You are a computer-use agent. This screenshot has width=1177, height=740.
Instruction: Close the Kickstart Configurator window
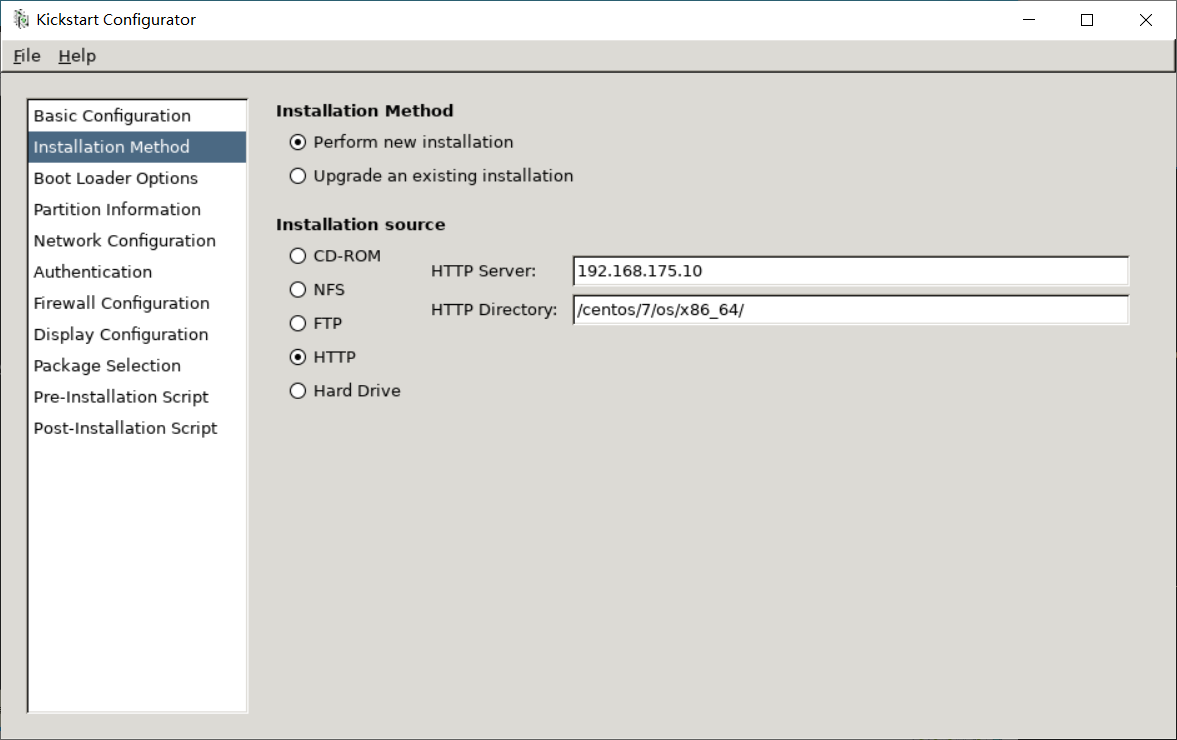tap(1145, 20)
